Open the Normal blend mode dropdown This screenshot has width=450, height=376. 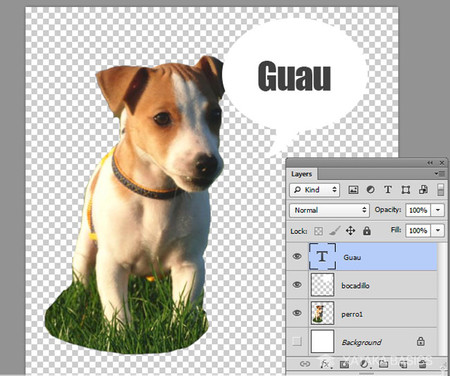coord(329,210)
